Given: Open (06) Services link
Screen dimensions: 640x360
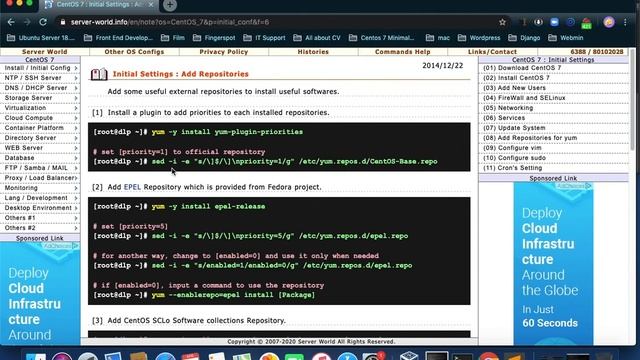Looking at the screenshot, I should (x=504, y=118).
